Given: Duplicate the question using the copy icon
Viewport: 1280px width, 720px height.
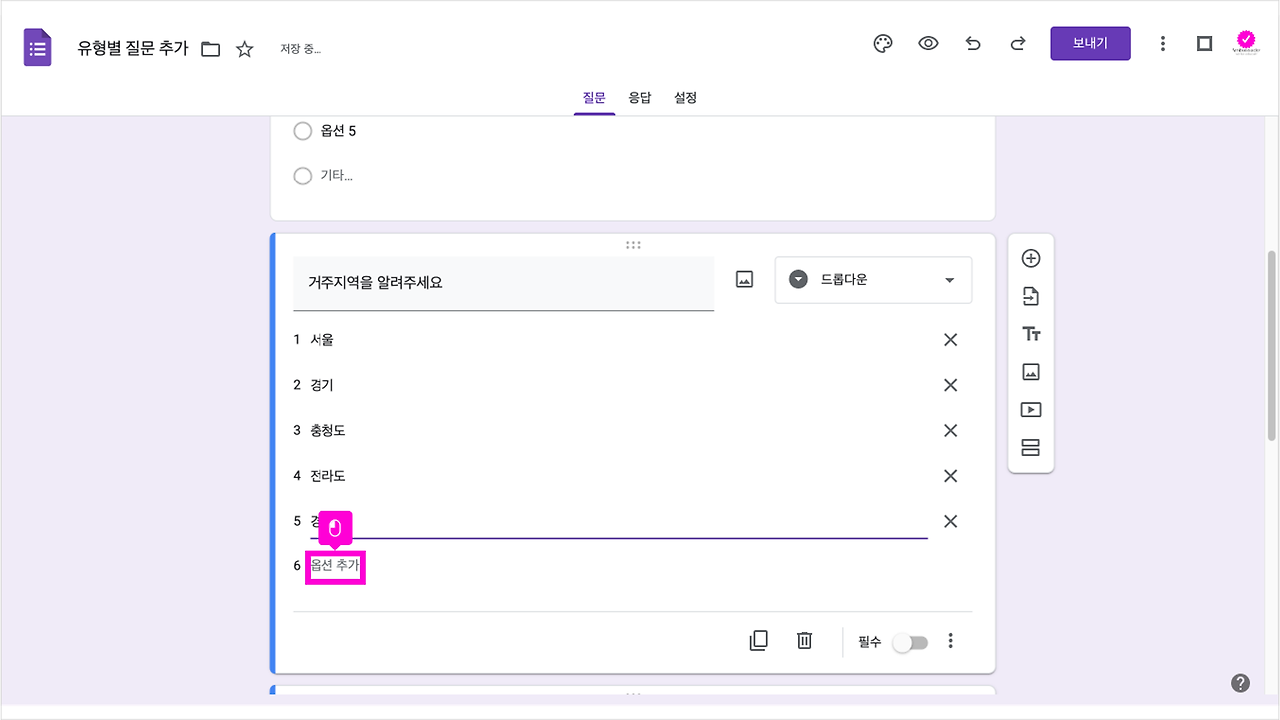Looking at the screenshot, I should [758, 640].
